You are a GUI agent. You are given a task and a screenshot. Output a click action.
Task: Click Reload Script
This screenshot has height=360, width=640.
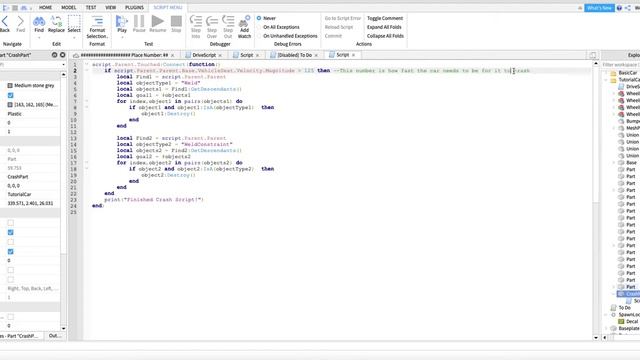tap(339, 27)
